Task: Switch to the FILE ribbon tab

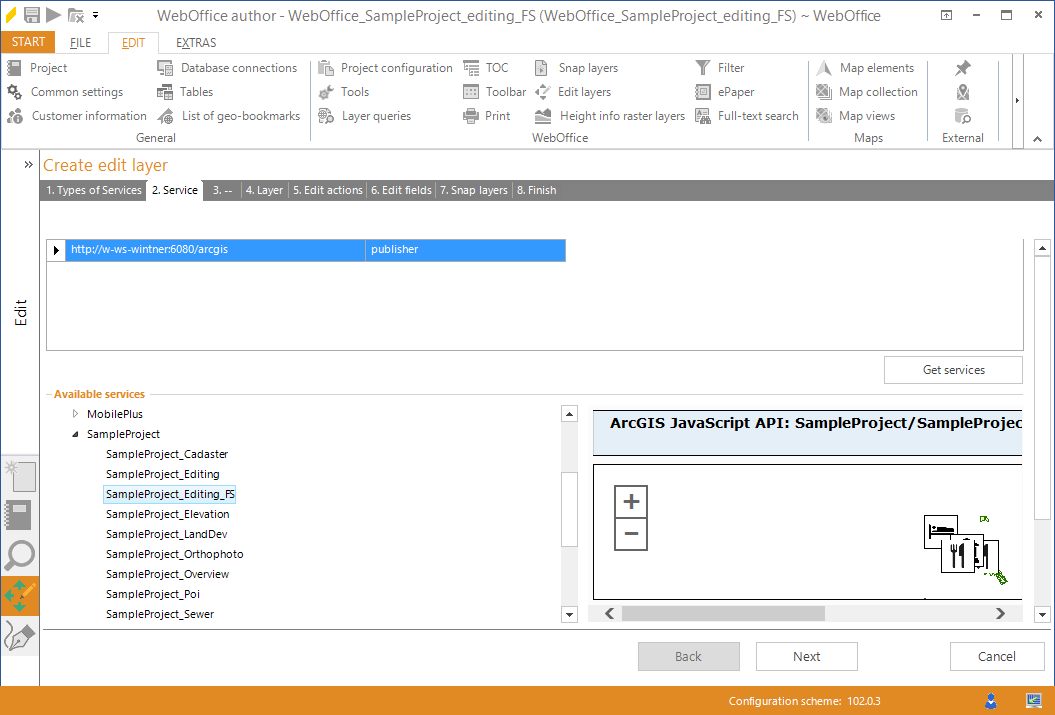Action: [x=80, y=42]
